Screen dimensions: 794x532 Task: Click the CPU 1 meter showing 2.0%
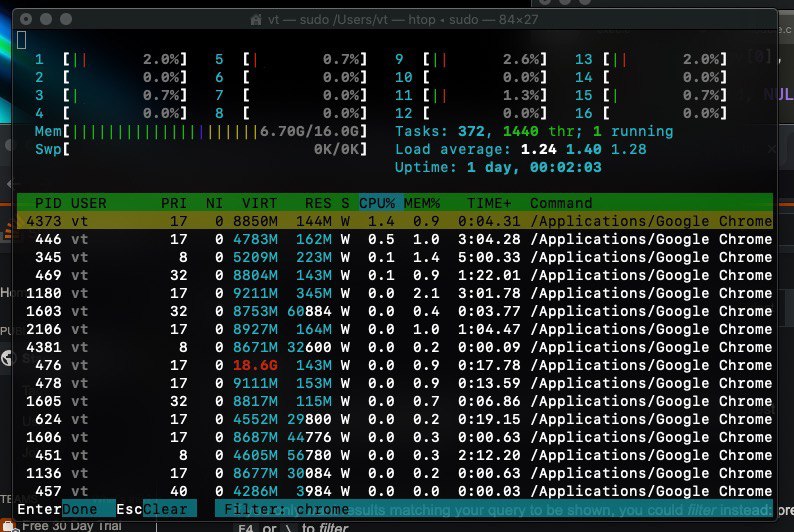coord(111,59)
